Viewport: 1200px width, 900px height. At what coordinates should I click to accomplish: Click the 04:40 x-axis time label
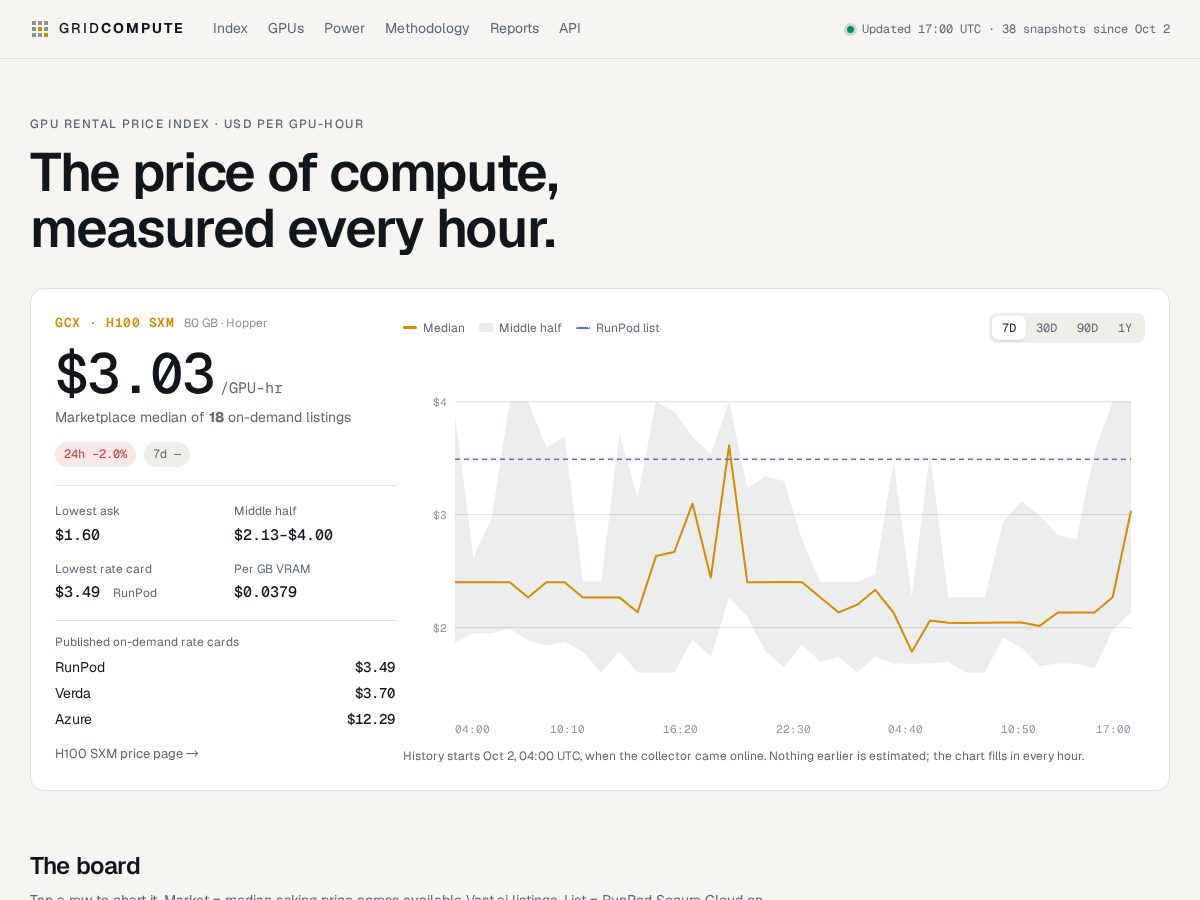coord(905,729)
